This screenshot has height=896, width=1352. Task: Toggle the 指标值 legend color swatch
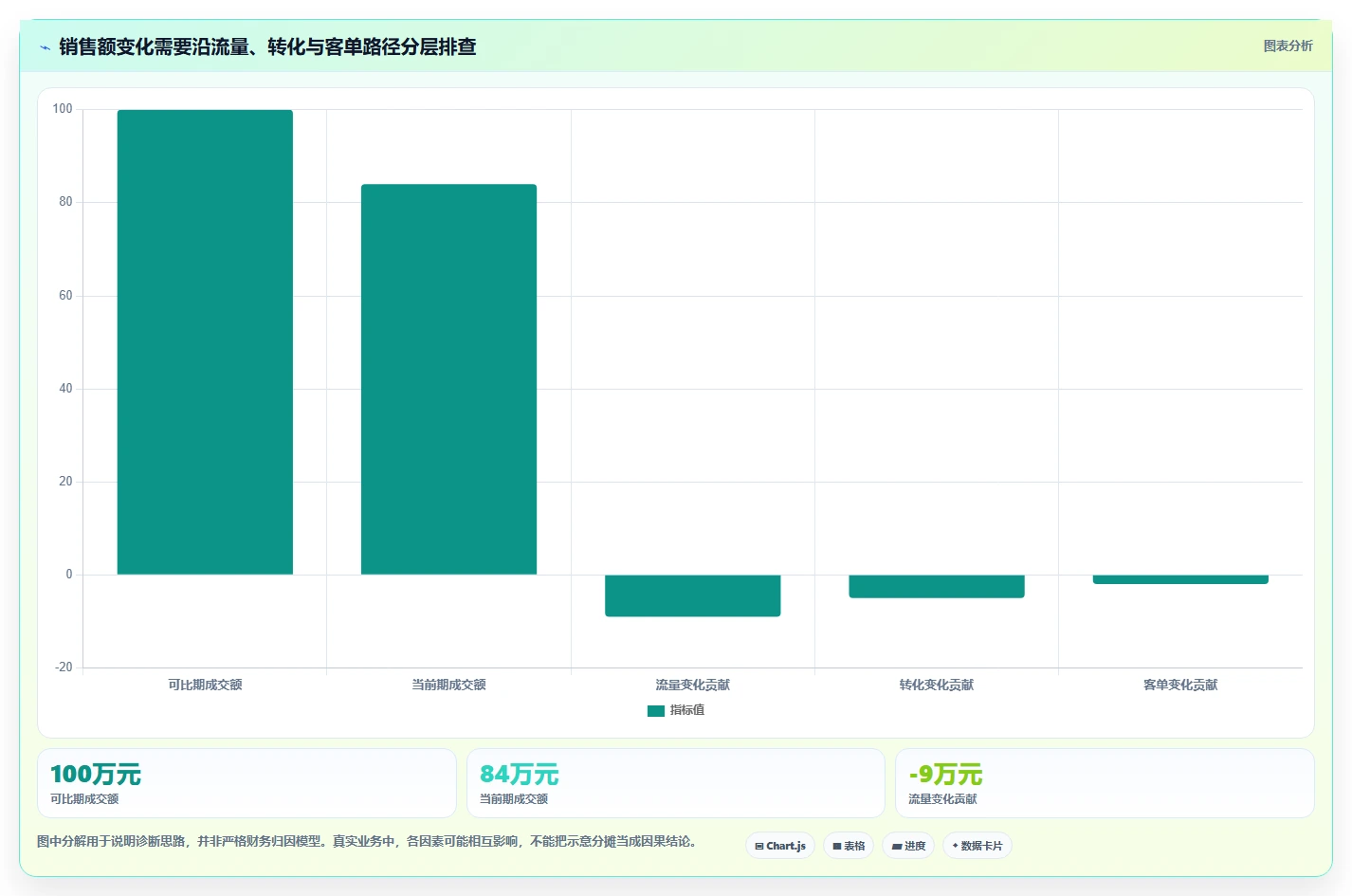click(656, 710)
